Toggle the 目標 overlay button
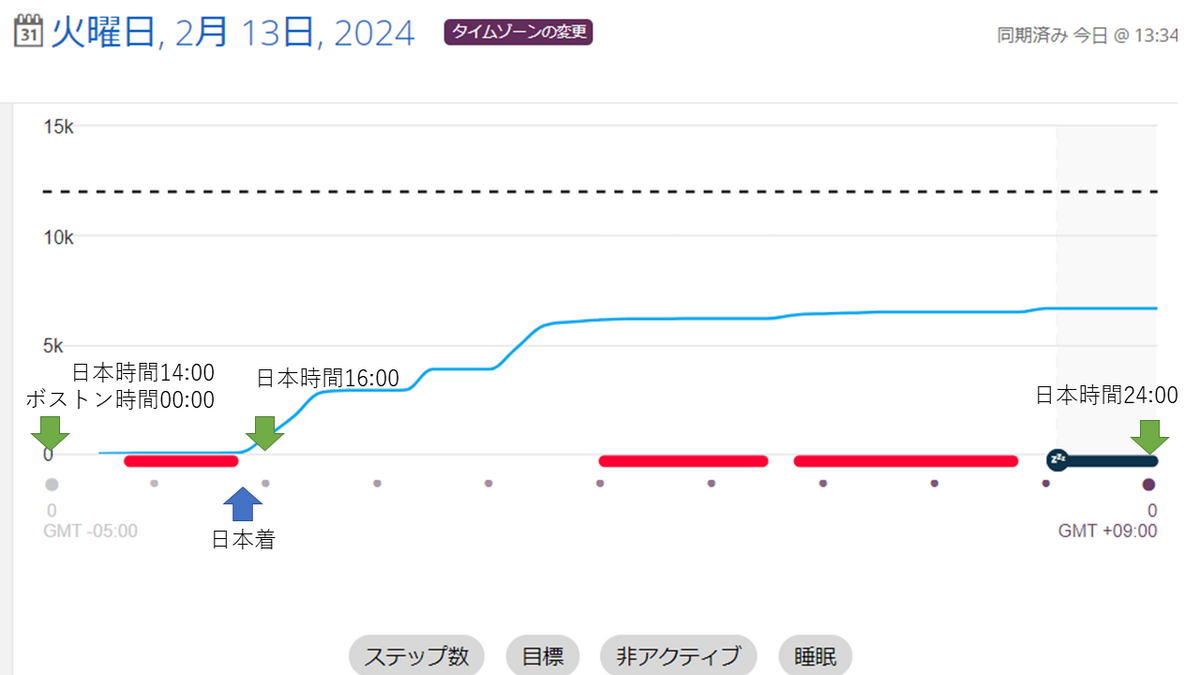The image size is (1200, 675). [543, 655]
